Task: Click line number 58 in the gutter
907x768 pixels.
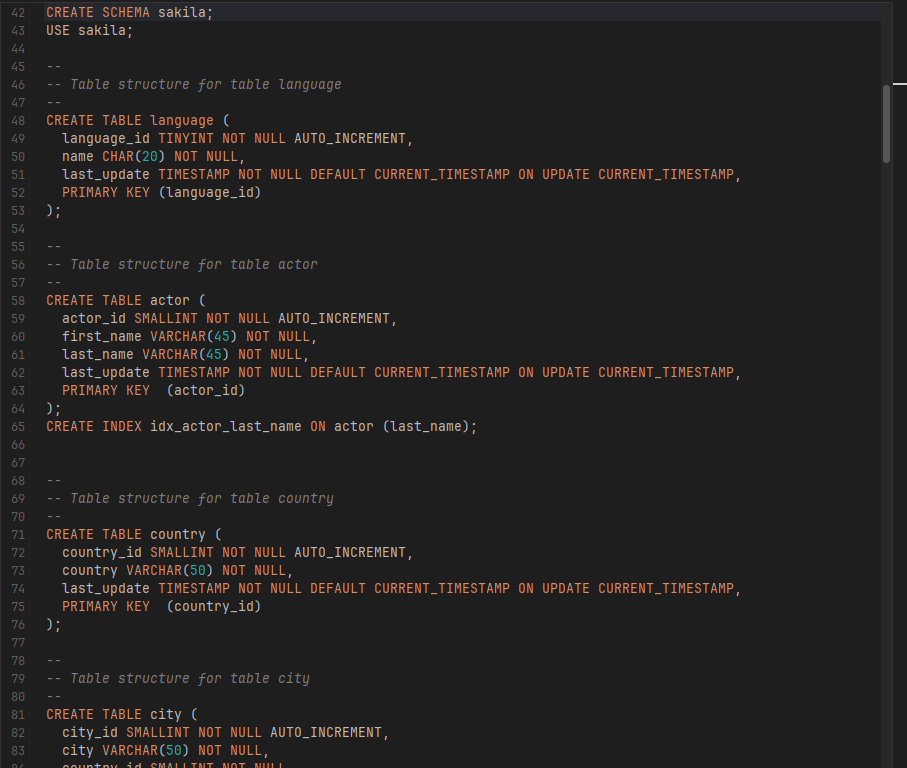Action: pos(18,300)
